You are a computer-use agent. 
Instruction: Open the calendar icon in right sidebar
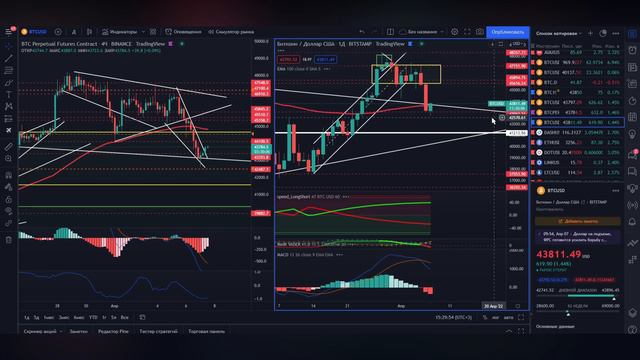(x=632, y=117)
